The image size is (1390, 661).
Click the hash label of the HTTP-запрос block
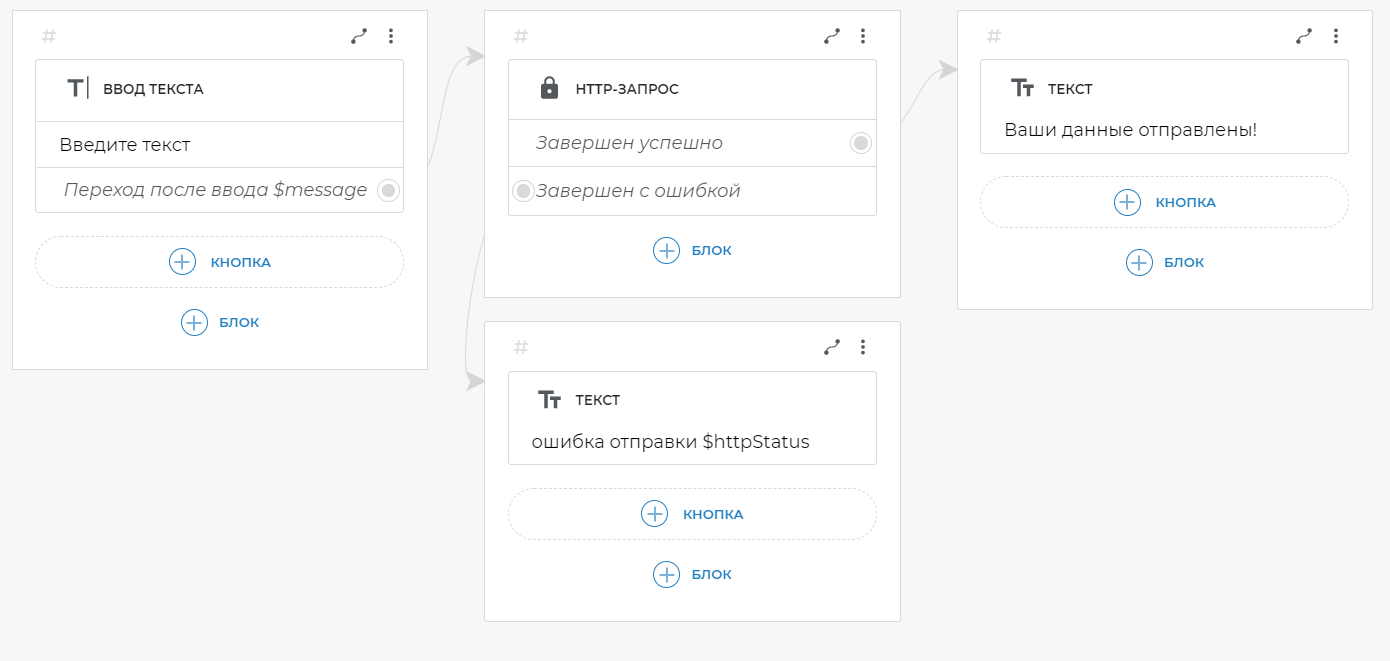click(x=520, y=36)
